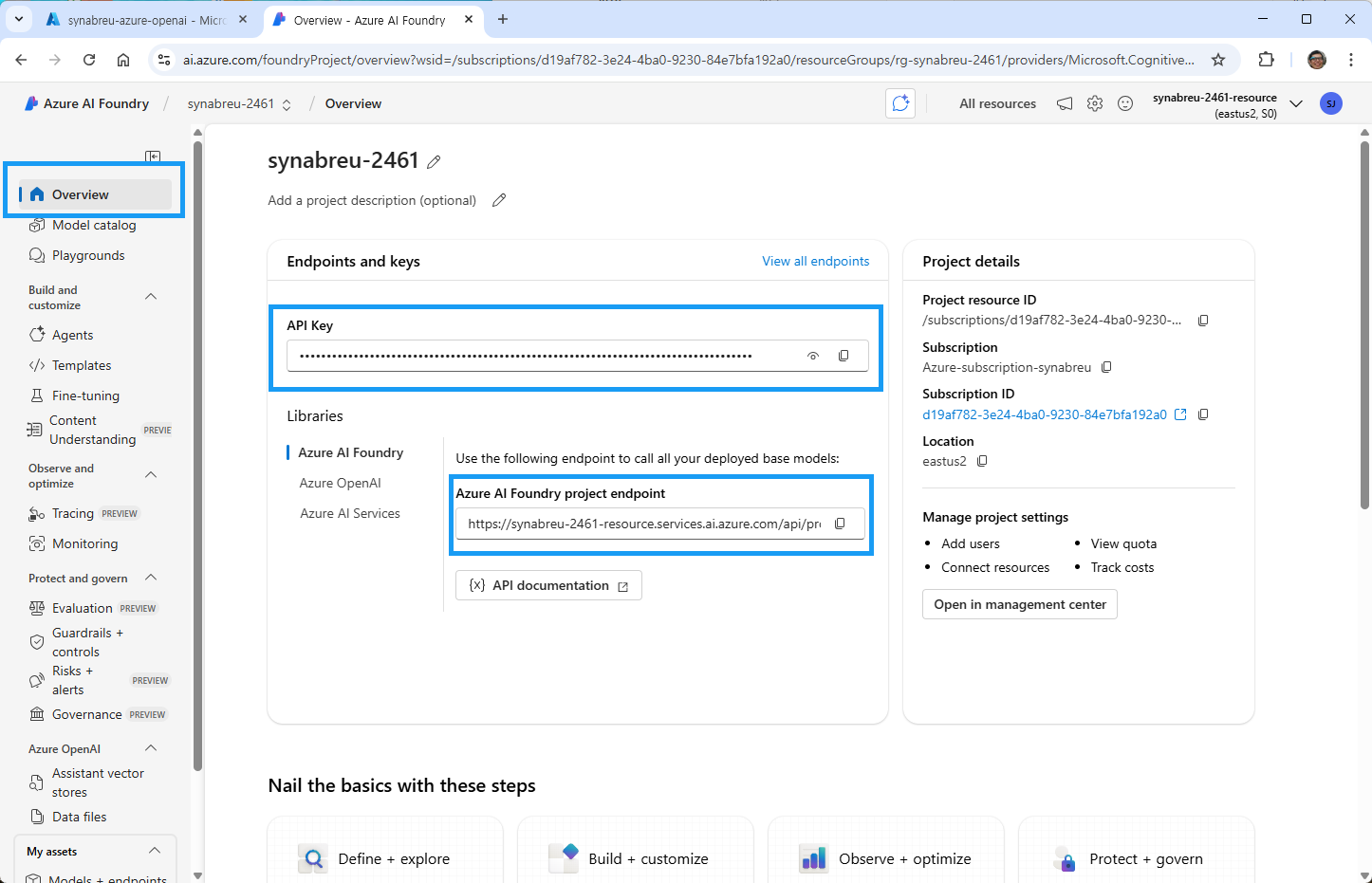This screenshot has width=1372, height=883.
Task: Click Open in management center
Action: tap(1020, 604)
